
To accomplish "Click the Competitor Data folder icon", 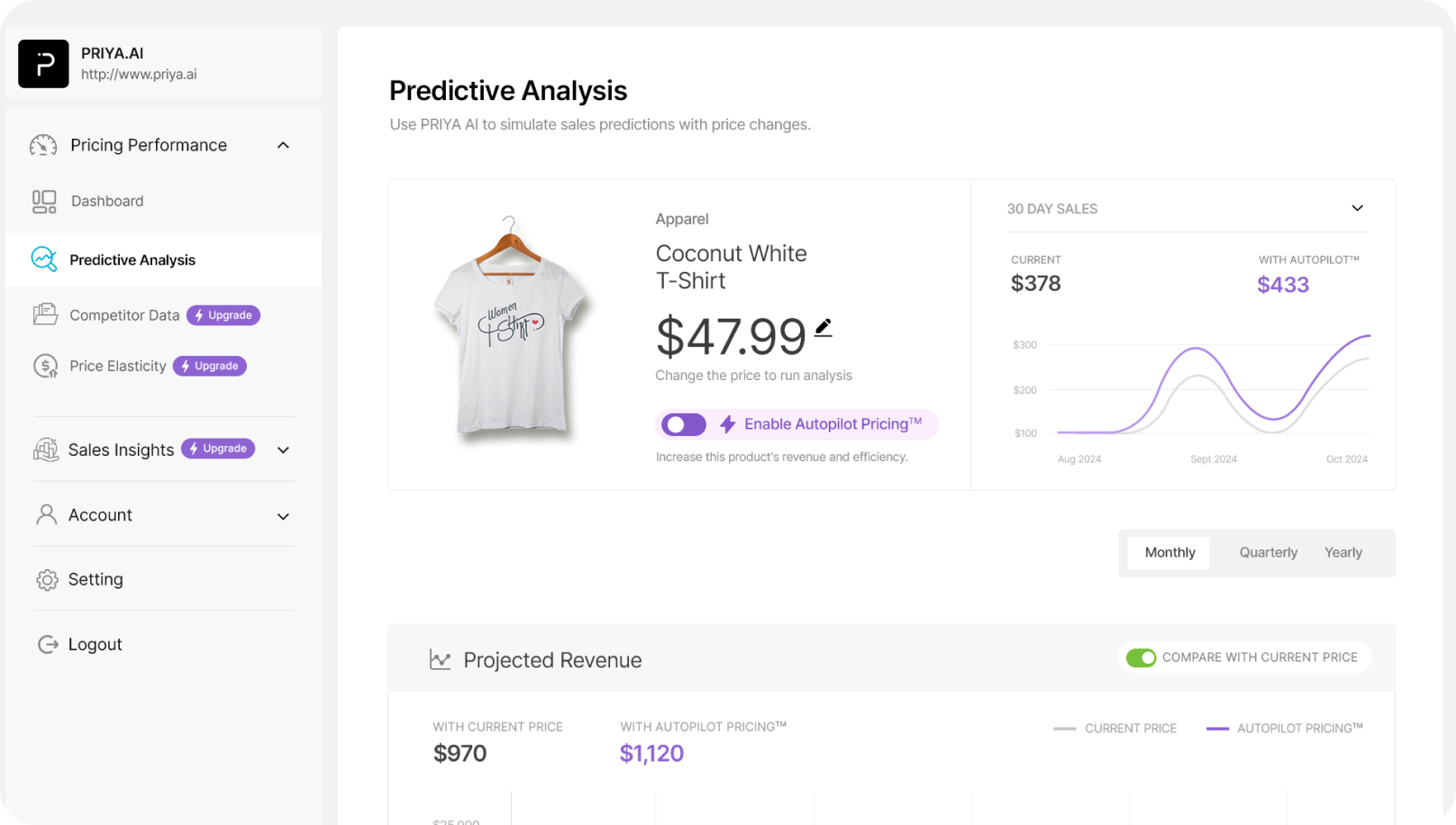I will pyautogui.click(x=43, y=315).
